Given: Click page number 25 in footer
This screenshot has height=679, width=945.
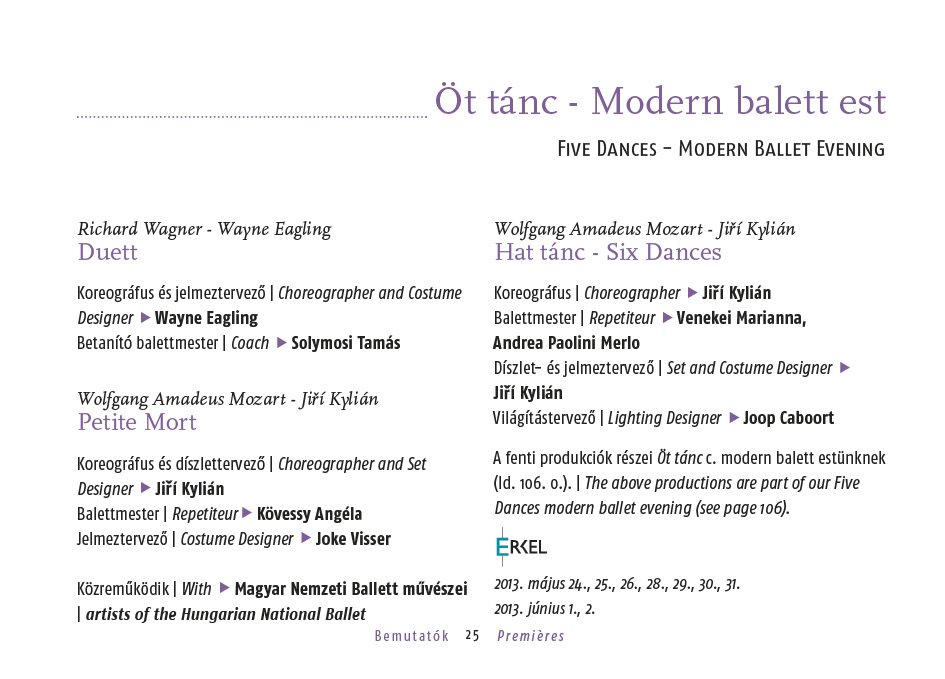Looking at the screenshot, I should [472, 636].
